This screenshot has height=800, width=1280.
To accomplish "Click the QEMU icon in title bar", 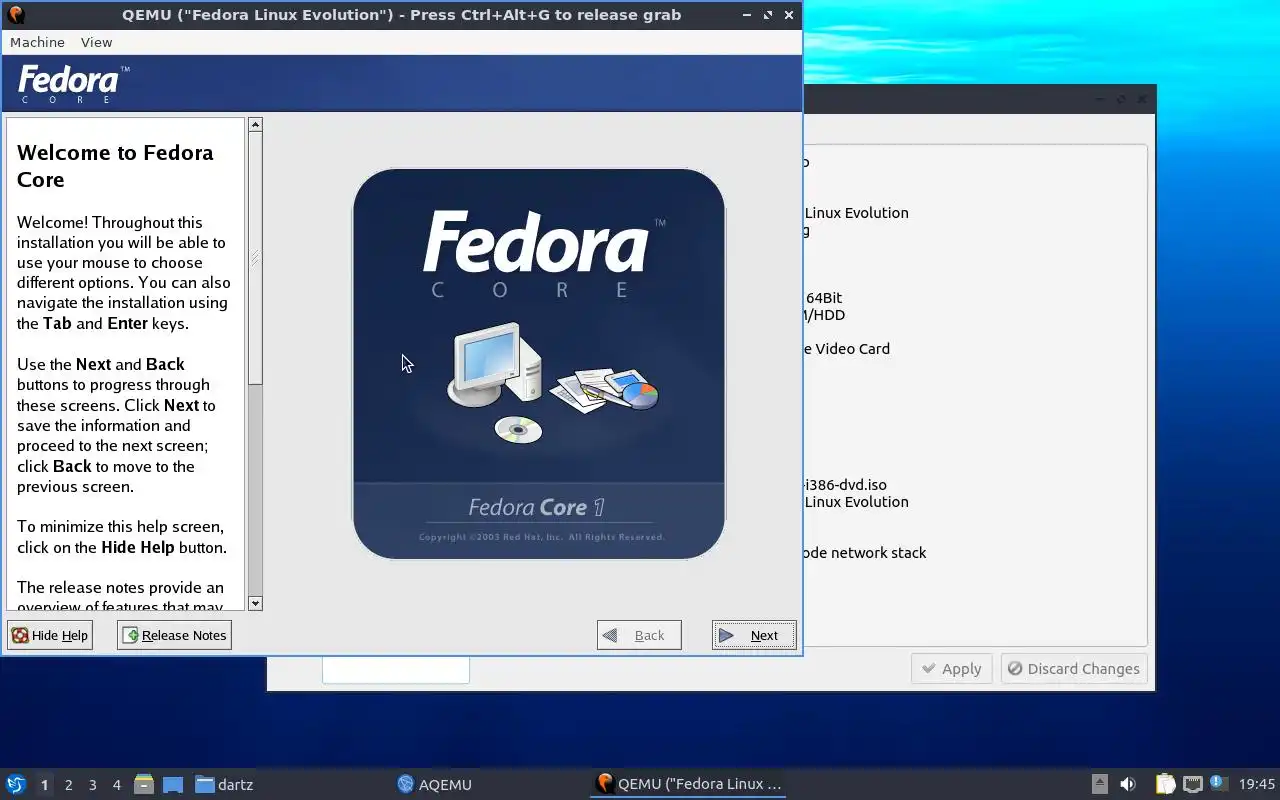I will (x=16, y=15).
